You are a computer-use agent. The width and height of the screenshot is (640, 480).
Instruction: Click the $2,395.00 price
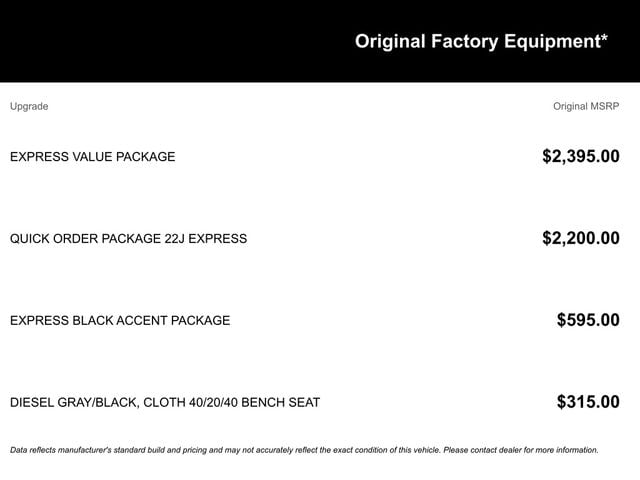click(580, 156)
